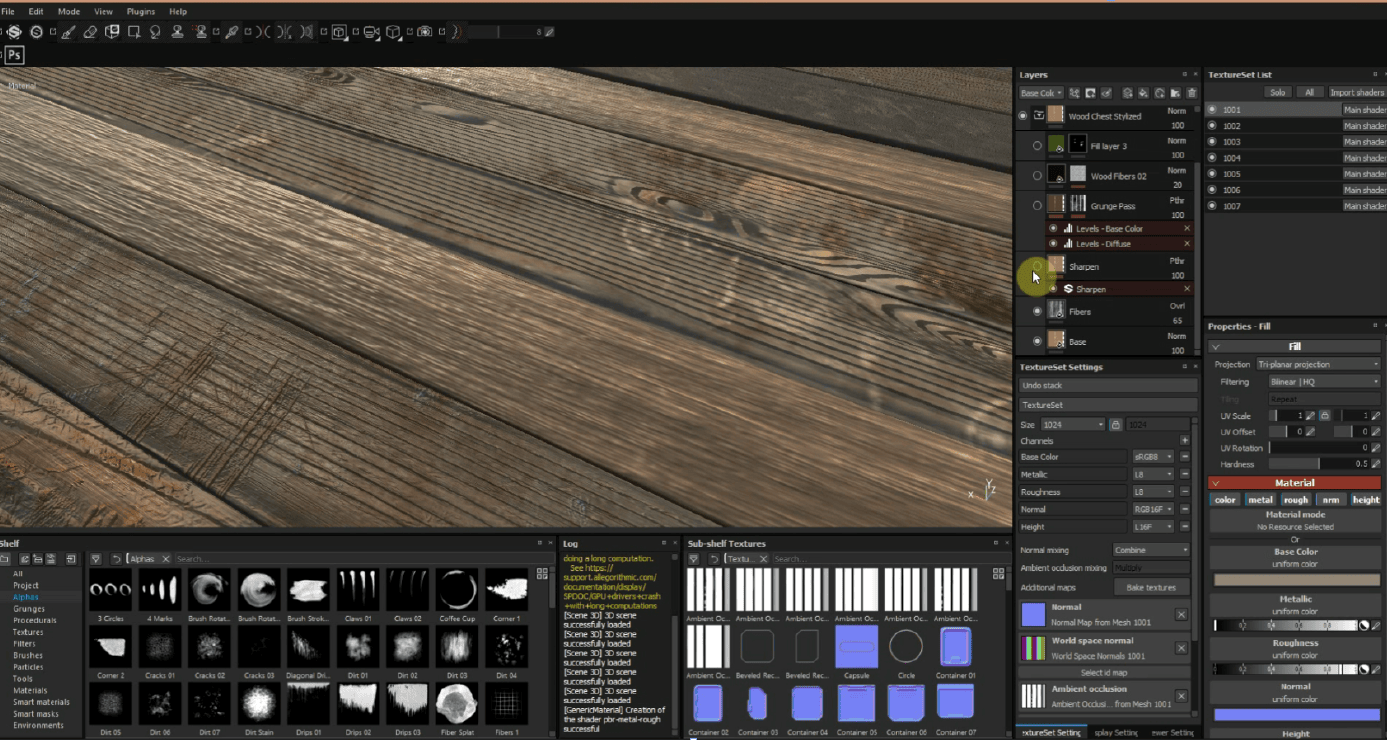The width and height of the screenshot is (1387, 740).
Task: Open the TextureSet Size dropdown
Action: pos(1073,424)
